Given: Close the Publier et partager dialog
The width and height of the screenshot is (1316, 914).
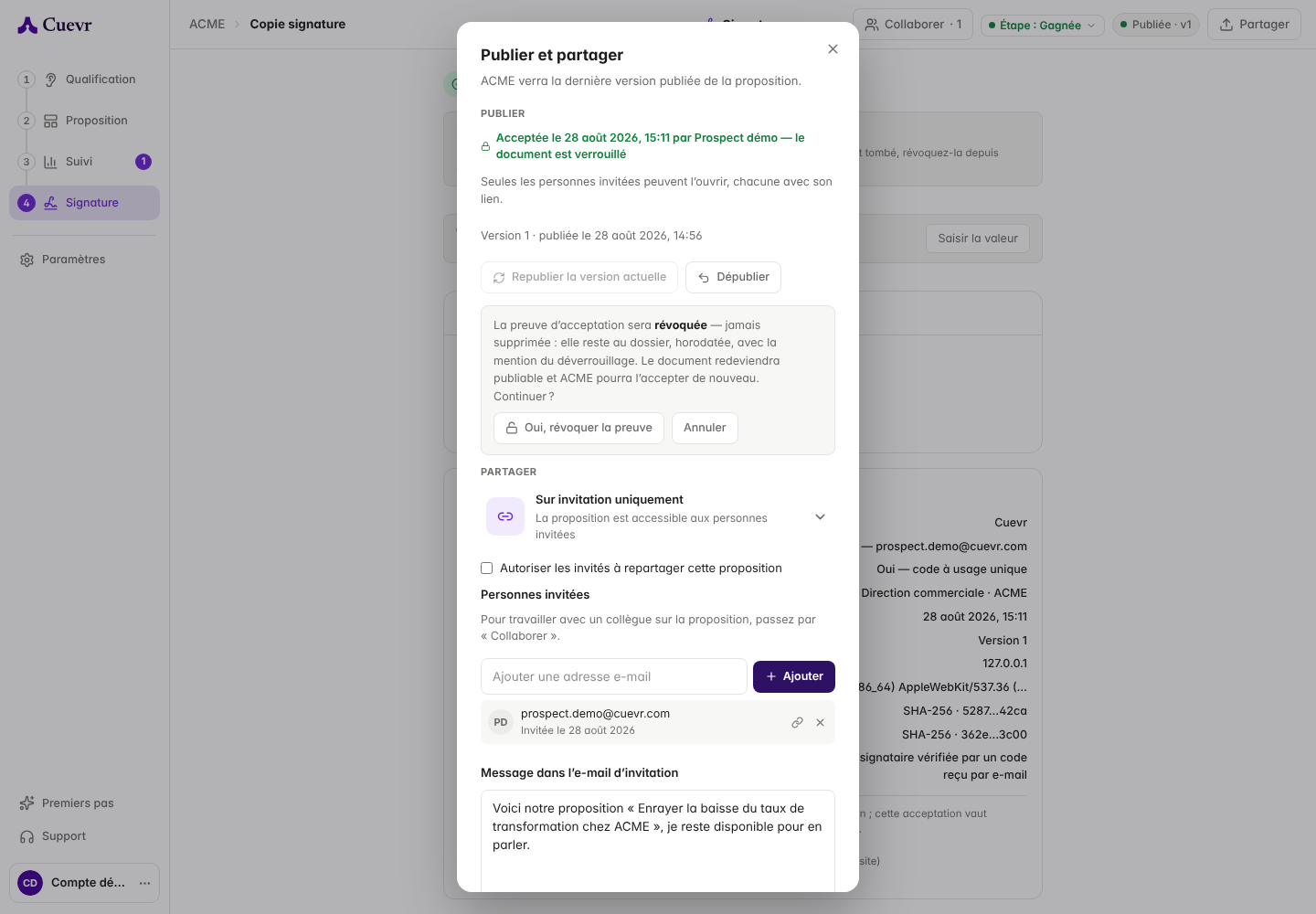Looking at the screenshot, I should point(833,49).
